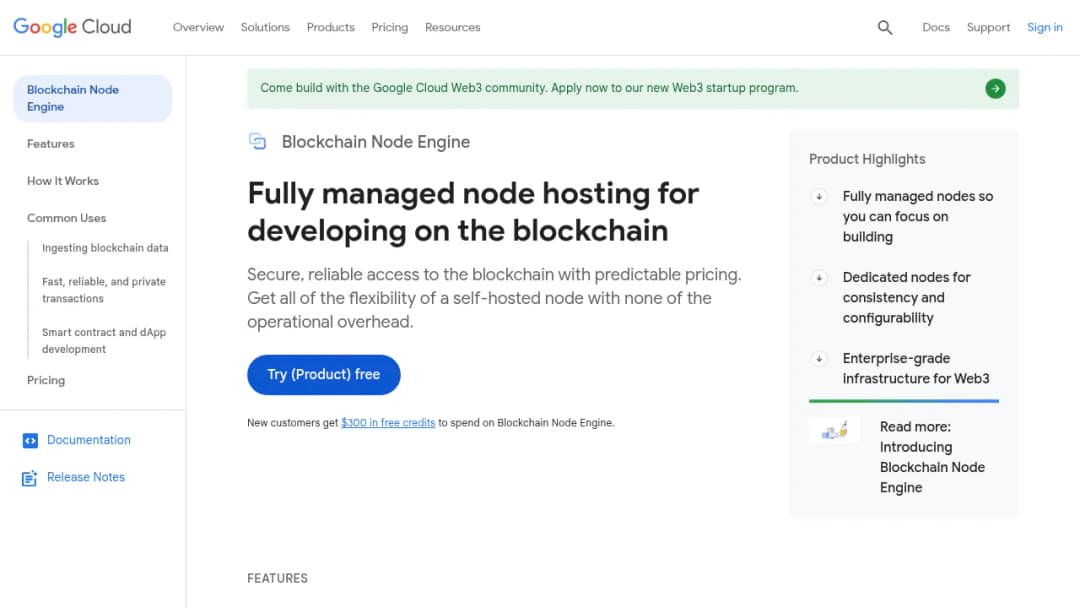Click green arrow in Web3 banner
The image size is (1080, 608).
point(995,88)
